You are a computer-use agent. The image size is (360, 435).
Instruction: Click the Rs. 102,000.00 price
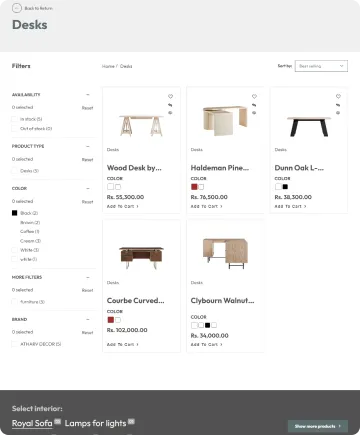[x=127, y=330]
